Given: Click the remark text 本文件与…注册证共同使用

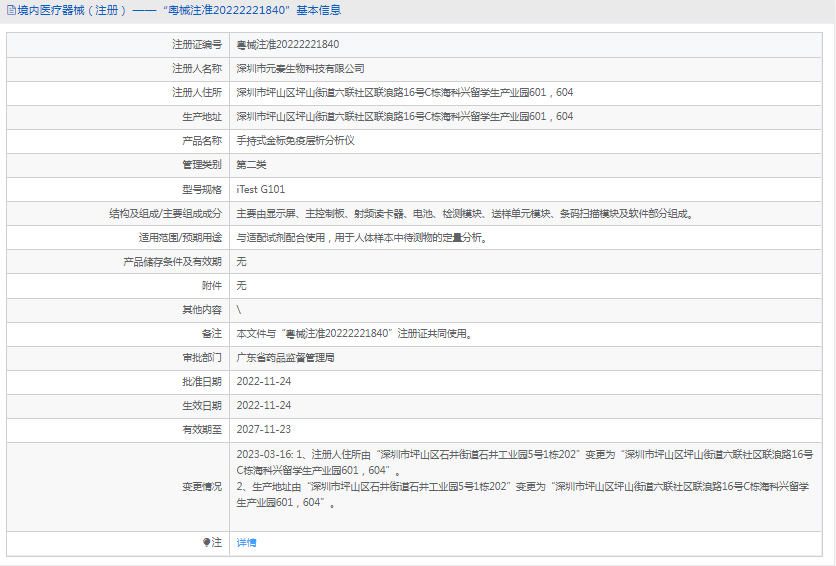Looking at the screenshot, I should (355, 334).
